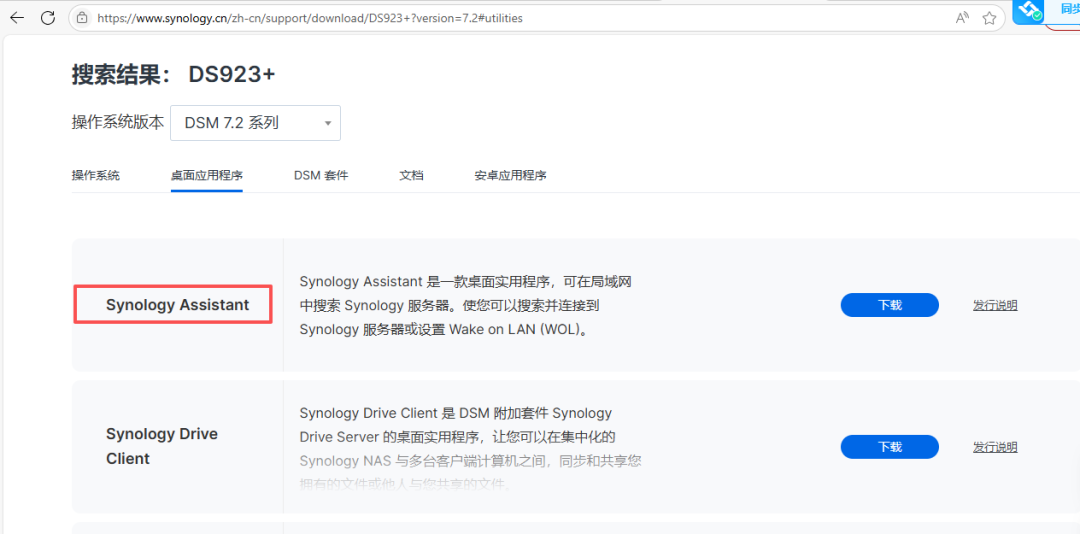Click the 下载 button for Synology Assistant

pos(889,305)
